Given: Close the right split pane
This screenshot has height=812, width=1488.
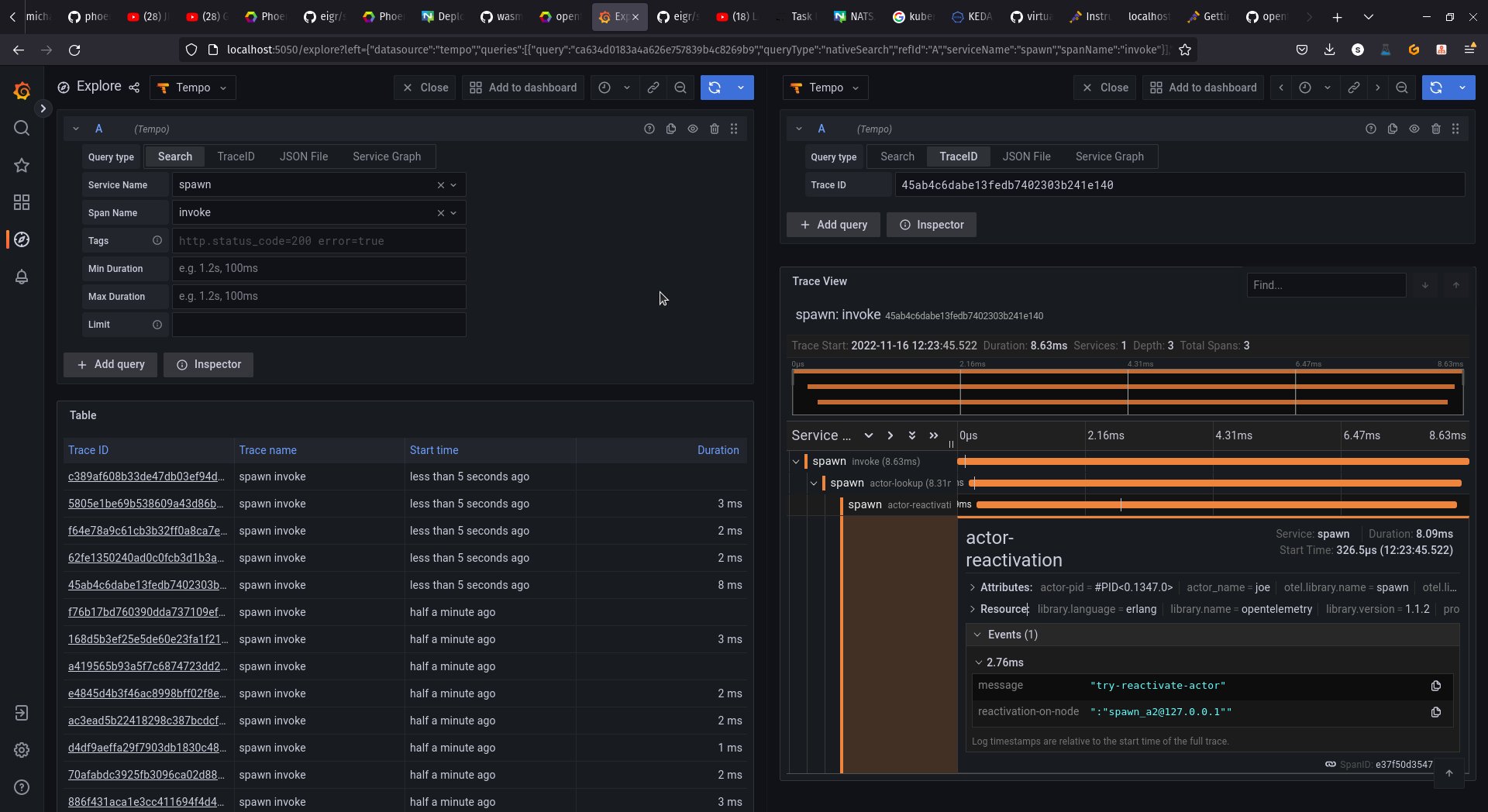Looking at the screenshot, I should point(1104,88).
